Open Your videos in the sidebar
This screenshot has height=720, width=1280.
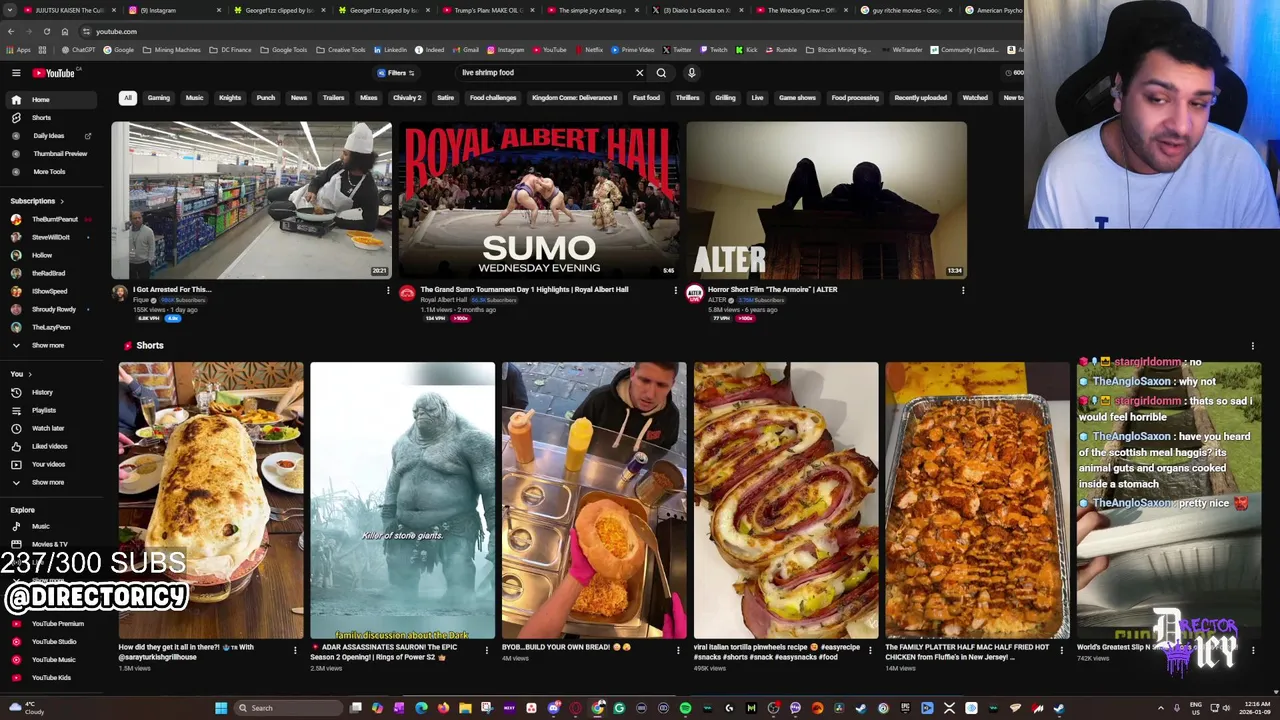[48, 464]
